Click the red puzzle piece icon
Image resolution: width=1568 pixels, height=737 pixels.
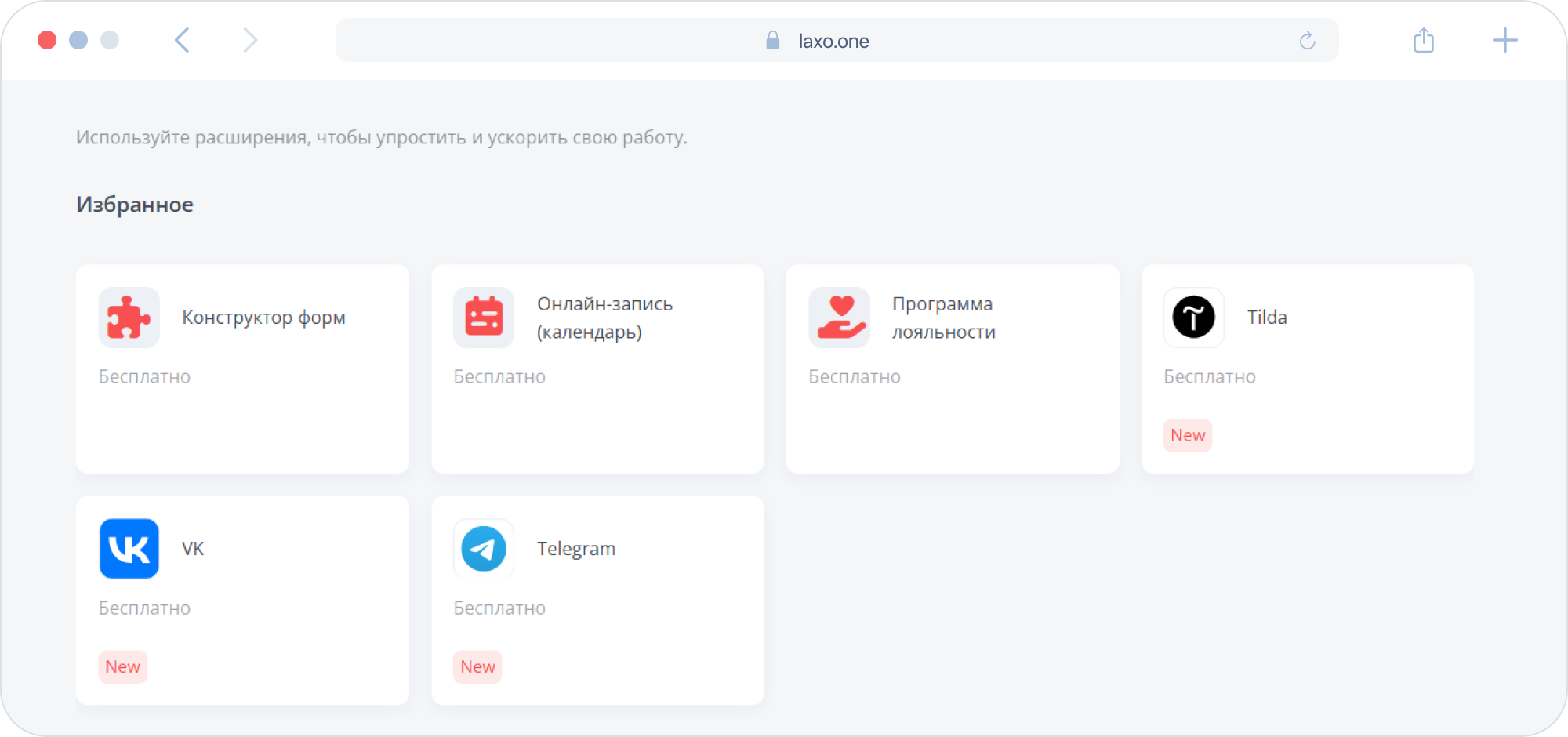coord(129,318)
